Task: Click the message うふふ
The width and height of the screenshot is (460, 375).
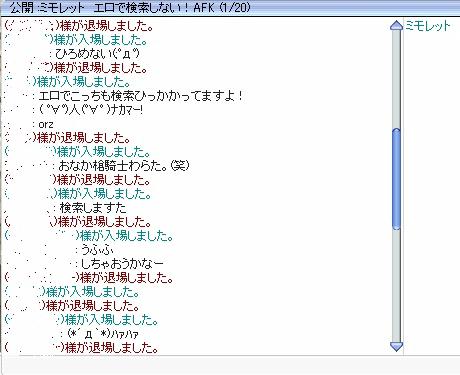Action: [97, 250]
